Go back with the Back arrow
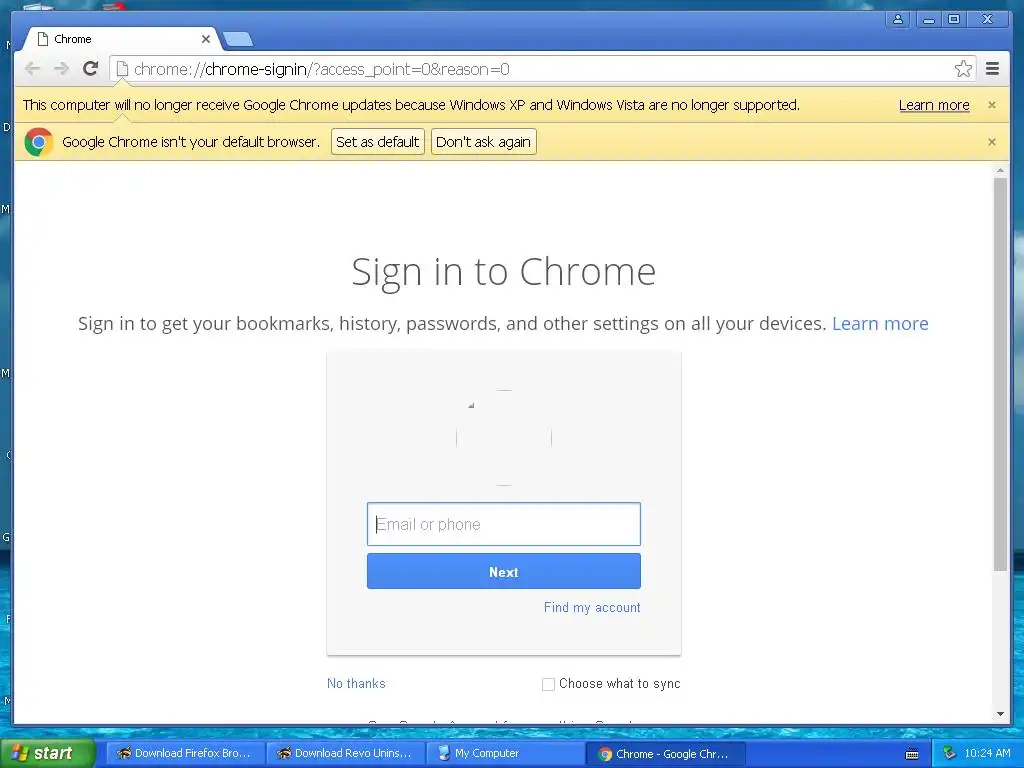Viewport: 1024px width, 768px height. (x=32, y=69)
